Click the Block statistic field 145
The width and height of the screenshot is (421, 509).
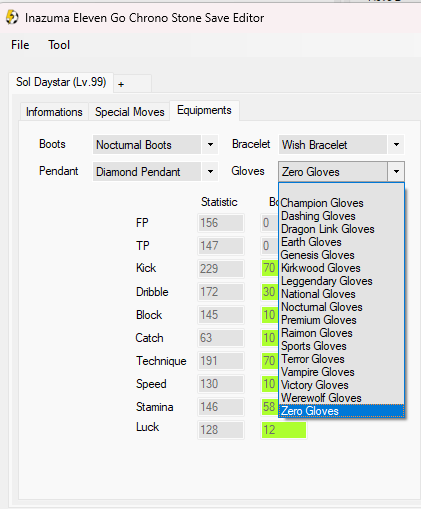[x=221, y=315]
